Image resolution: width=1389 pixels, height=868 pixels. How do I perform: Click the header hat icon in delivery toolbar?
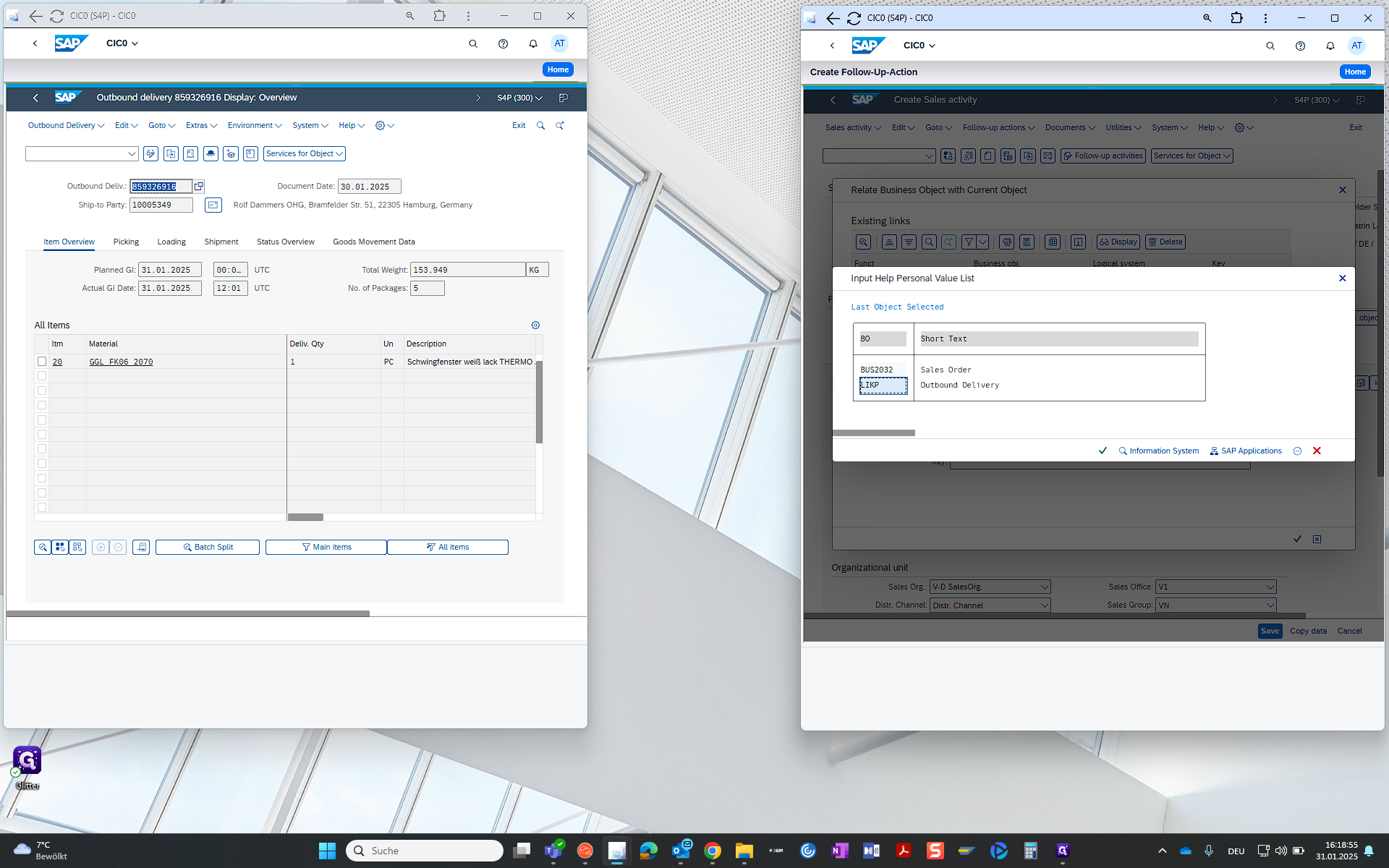211,153
